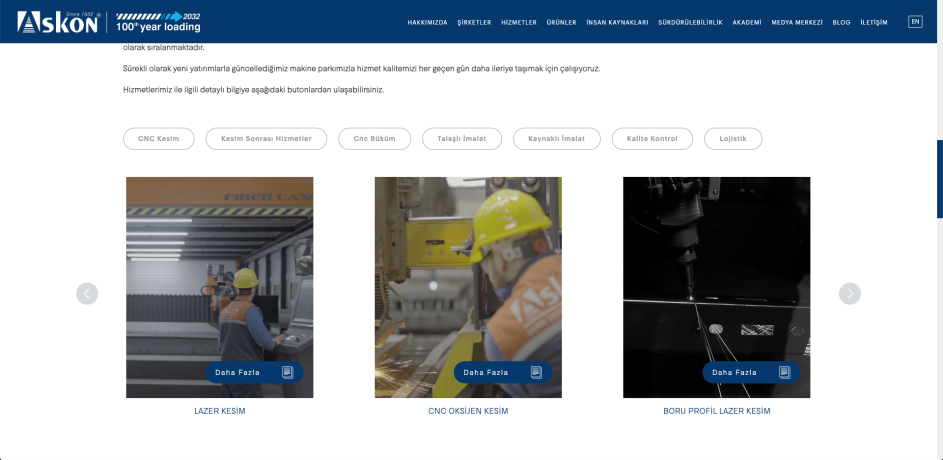
Task: Open the Hizmetler menu item
Action: coord(519,22)
